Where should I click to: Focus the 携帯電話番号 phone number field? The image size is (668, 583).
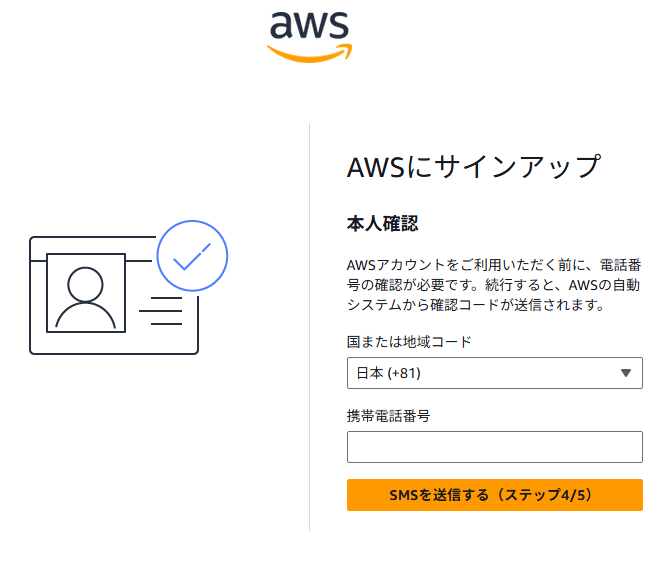tap(494, 447)
